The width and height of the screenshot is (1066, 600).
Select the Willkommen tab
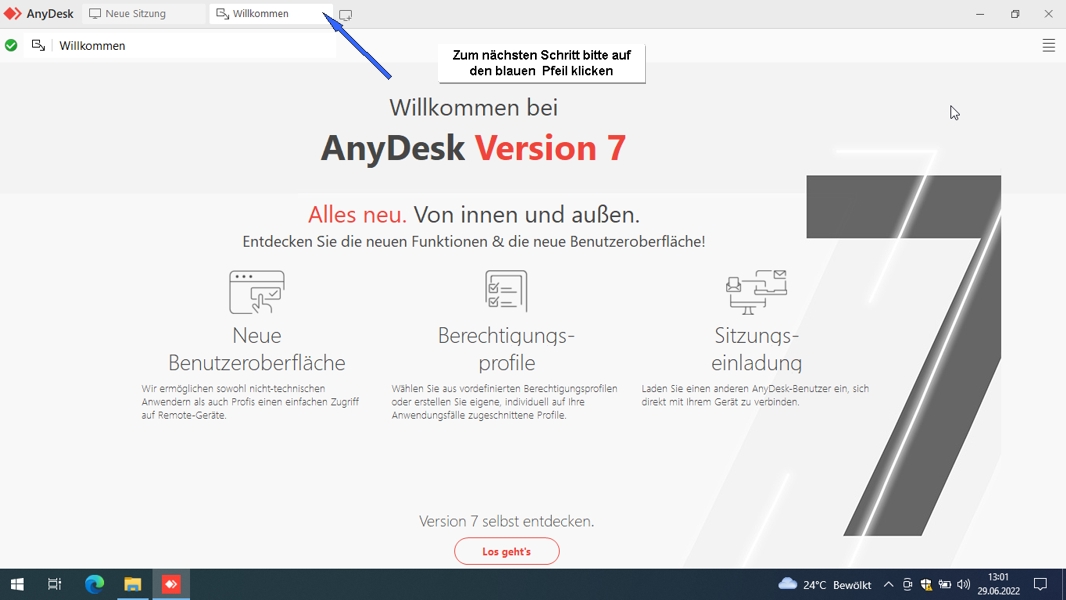point(260,14)
